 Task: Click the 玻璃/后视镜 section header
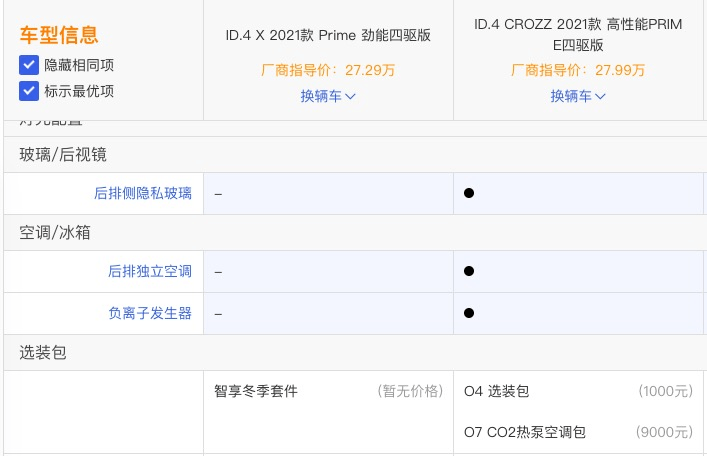63,155
